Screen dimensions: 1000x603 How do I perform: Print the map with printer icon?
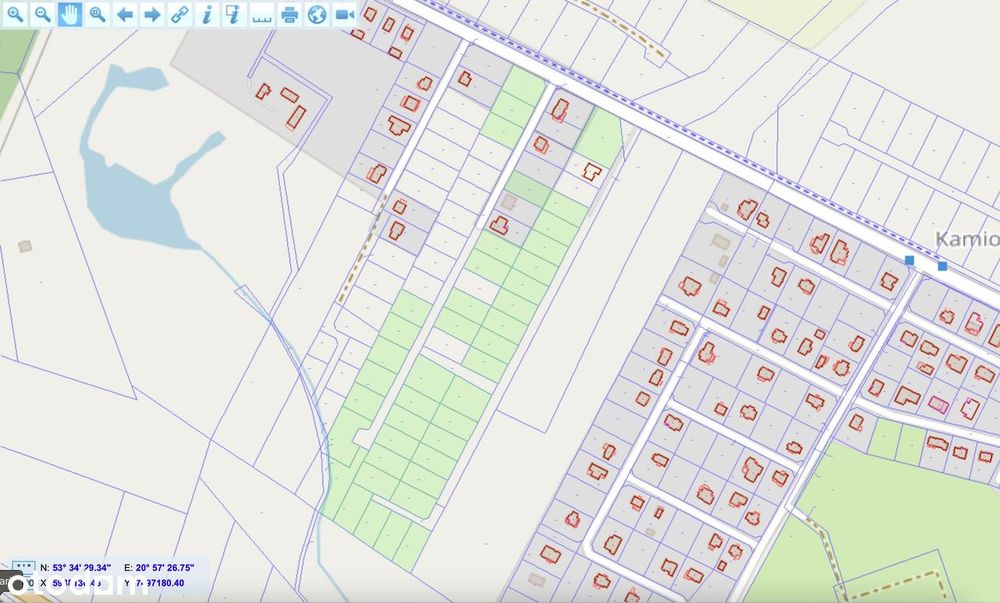pos(290,14)
